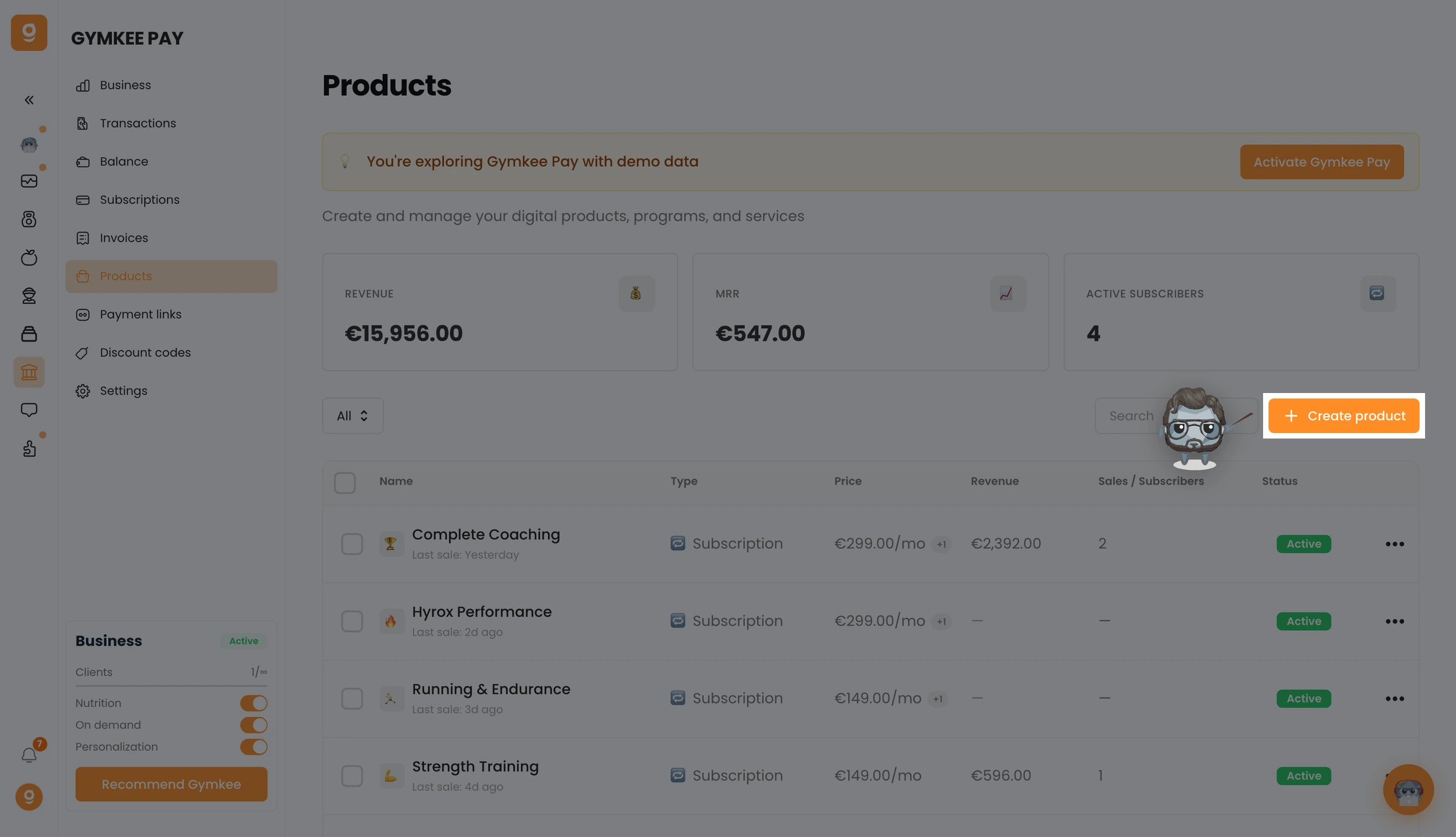Screen dimensions: 1456x837
Task: Open the coach person icon in left rail
Action: (29, 295)
